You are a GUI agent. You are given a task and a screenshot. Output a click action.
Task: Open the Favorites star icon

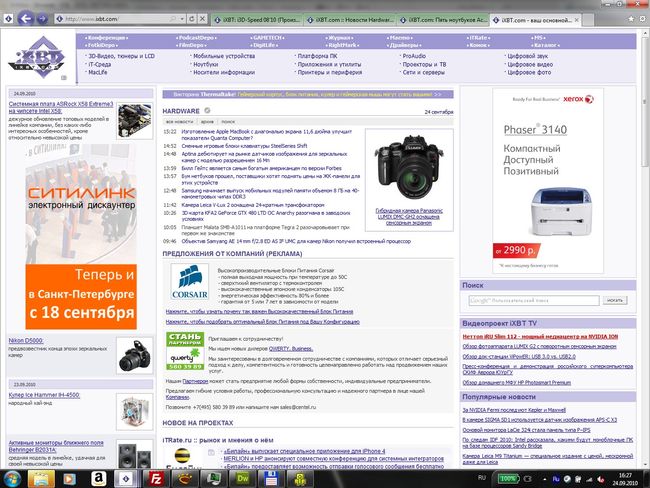[631, 19]
